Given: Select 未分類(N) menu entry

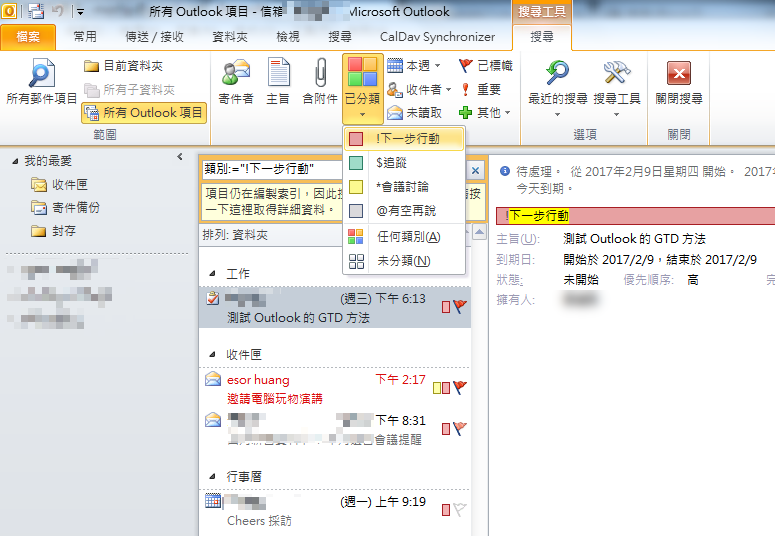Looking at the screenshot, I should (x=404, y=261).
